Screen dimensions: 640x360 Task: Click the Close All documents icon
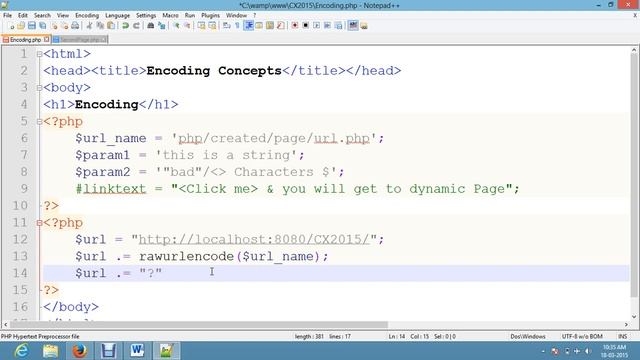click(x=65, y=26)
